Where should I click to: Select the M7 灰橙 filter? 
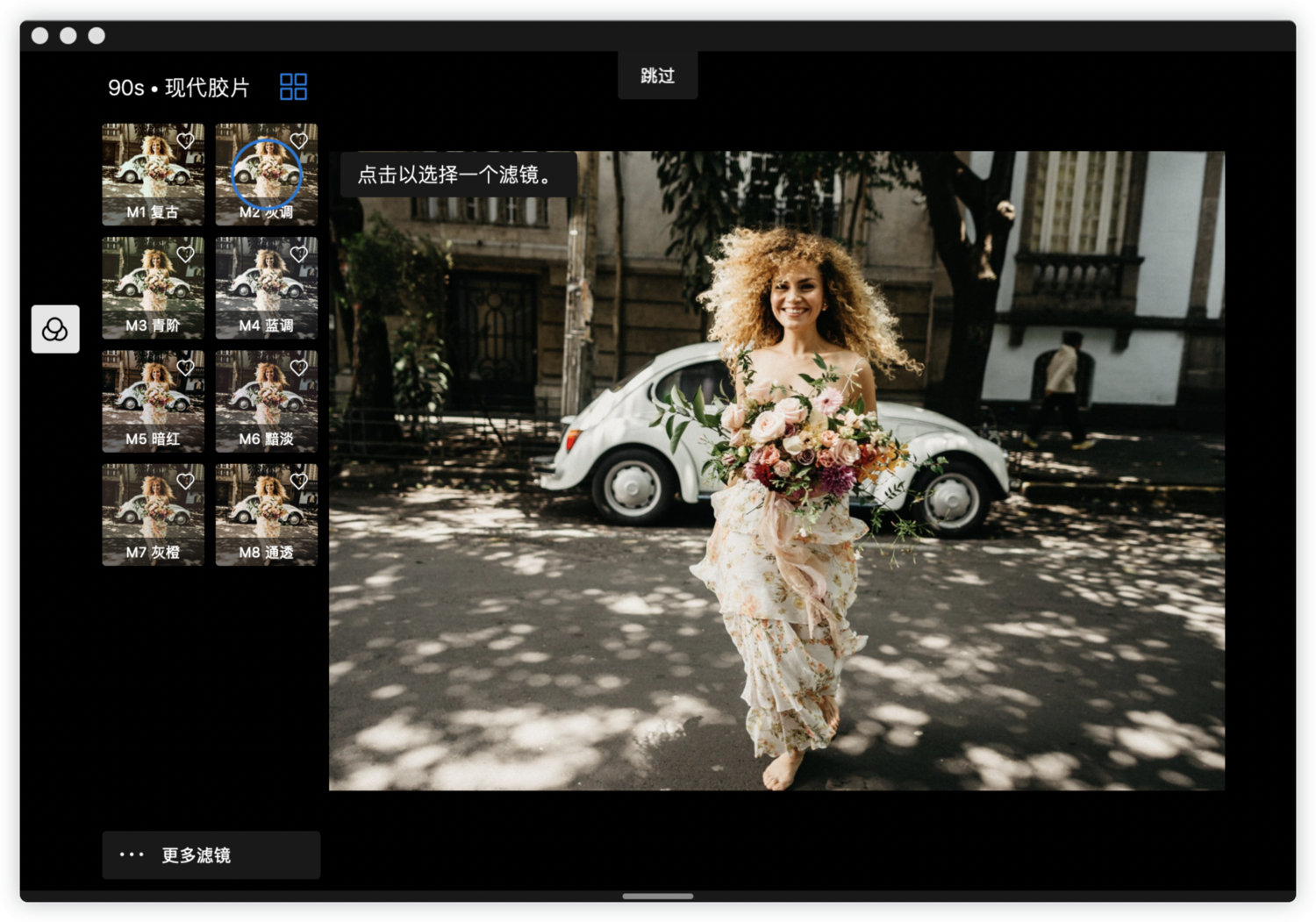(x=153, y=515)
